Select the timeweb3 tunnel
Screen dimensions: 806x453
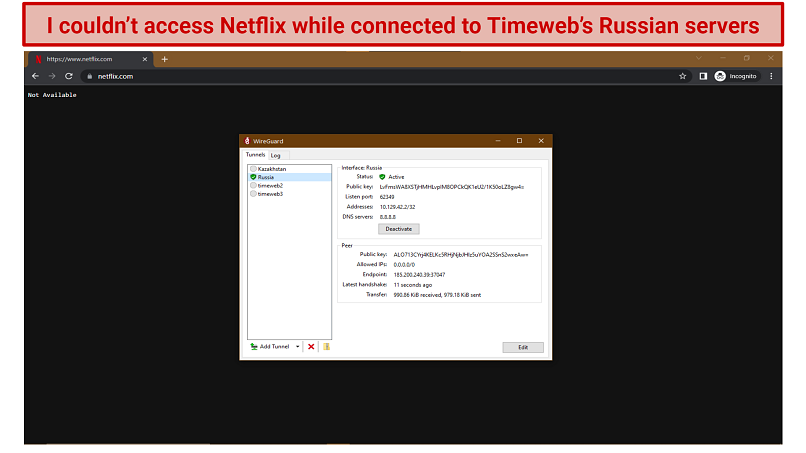pos(289,194)
